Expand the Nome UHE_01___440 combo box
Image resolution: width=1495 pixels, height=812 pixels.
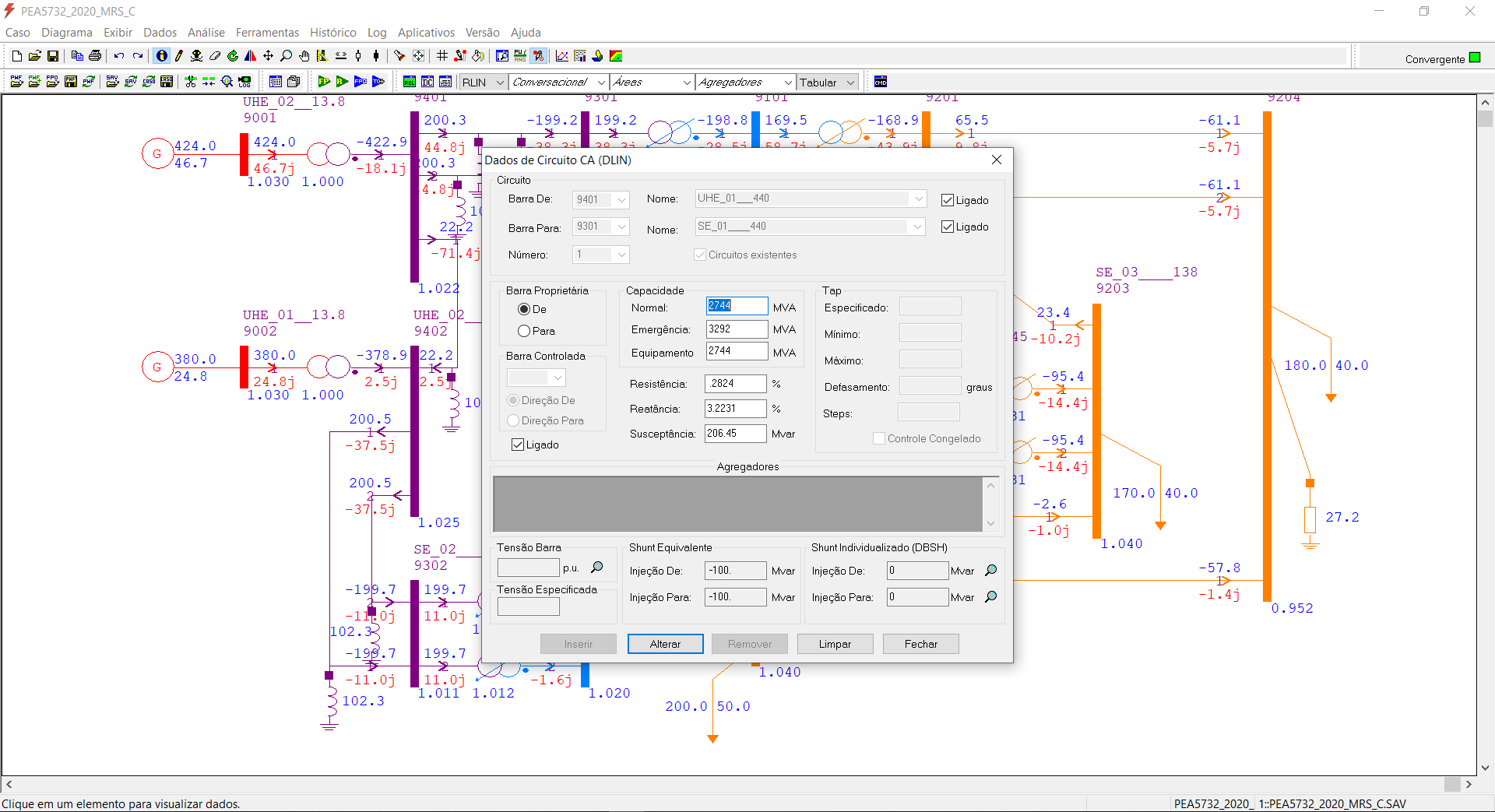tap(919, 199)
